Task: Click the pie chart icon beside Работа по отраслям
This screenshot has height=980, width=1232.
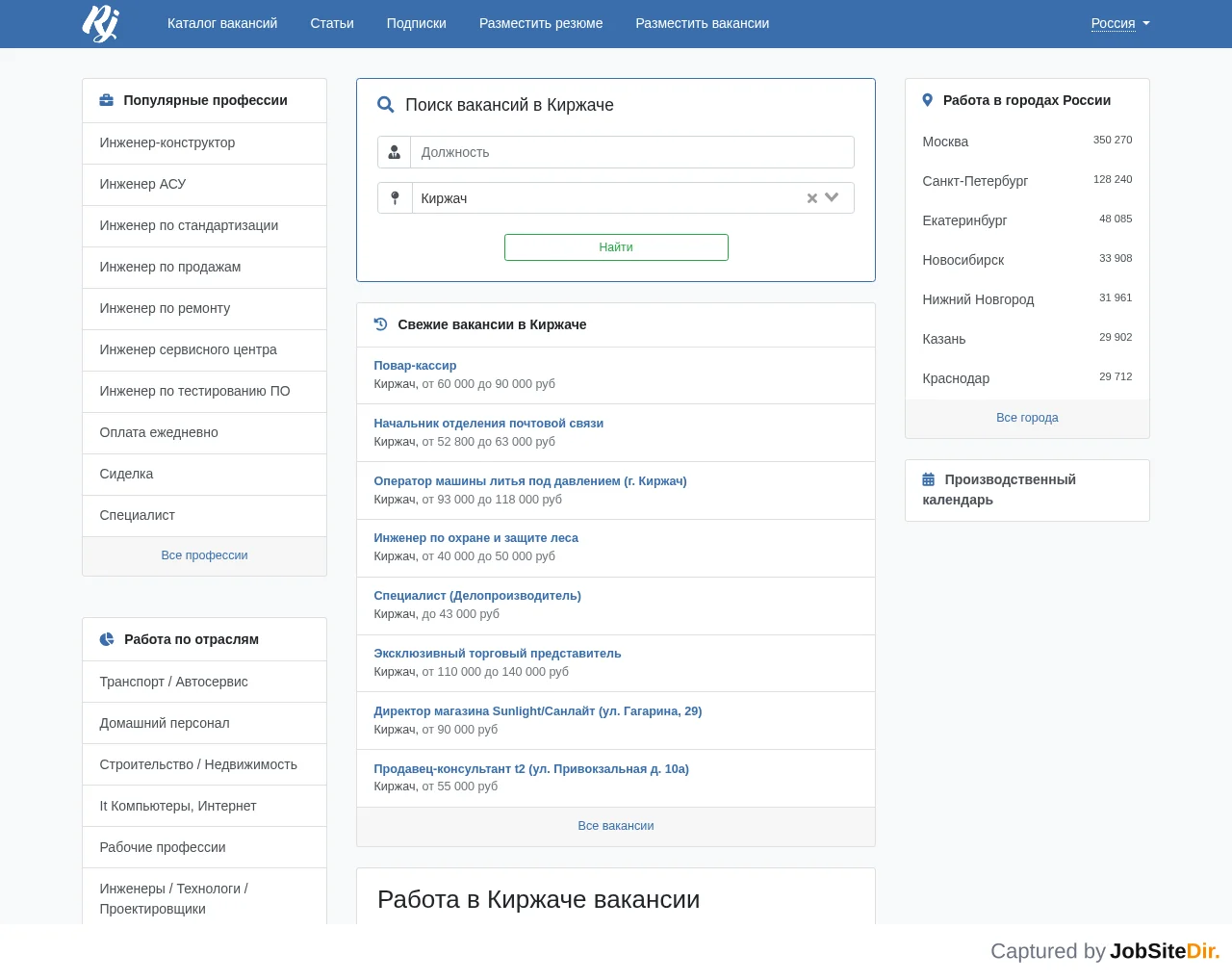Action: [107, 639]
